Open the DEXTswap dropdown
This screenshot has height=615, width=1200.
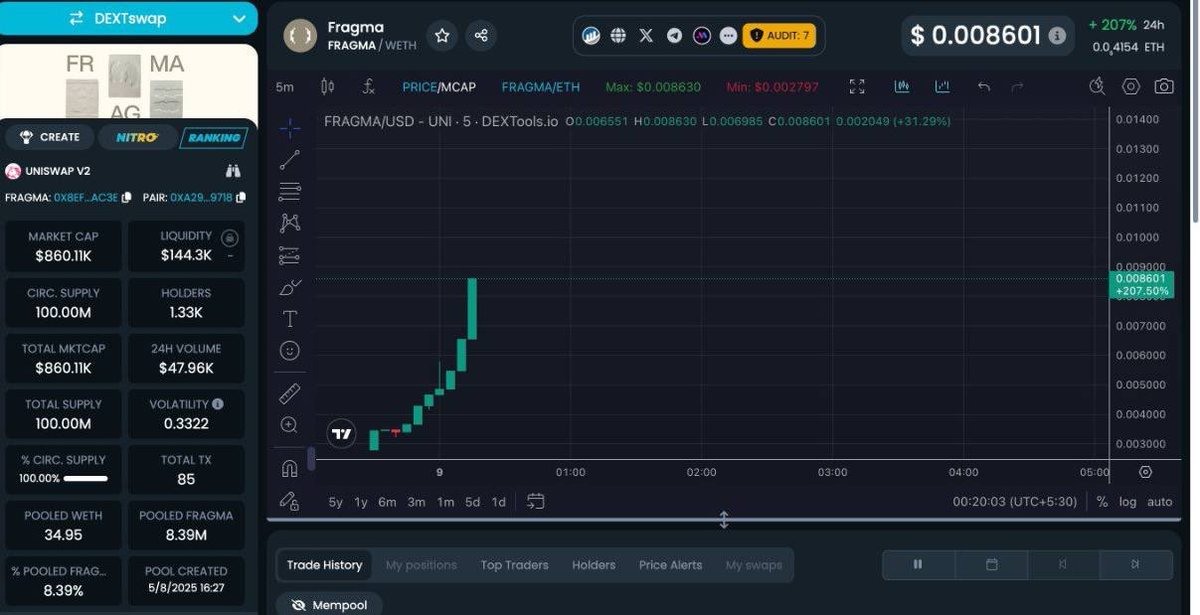129,18
